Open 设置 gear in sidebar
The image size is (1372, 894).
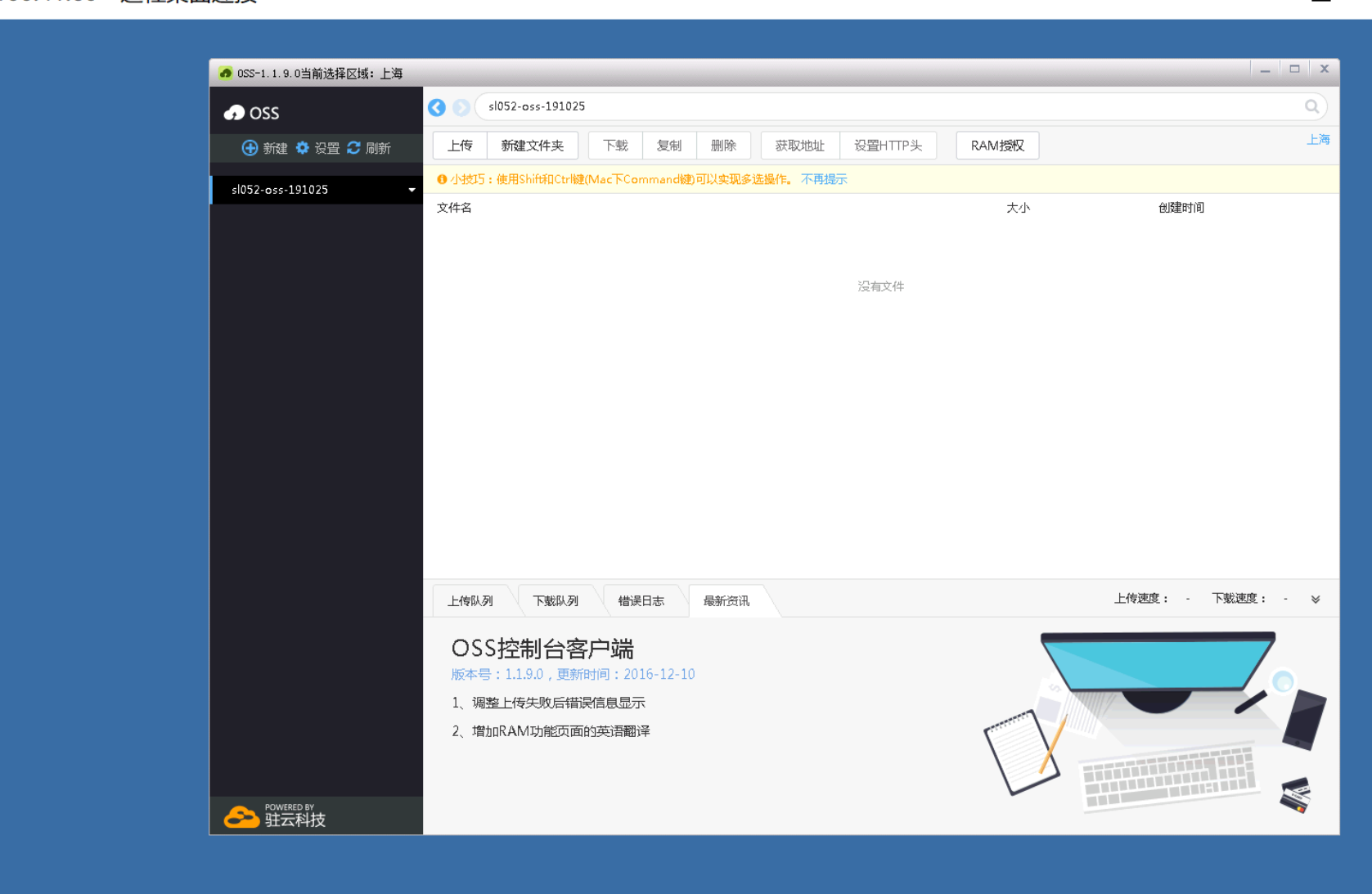pos(303,148)
